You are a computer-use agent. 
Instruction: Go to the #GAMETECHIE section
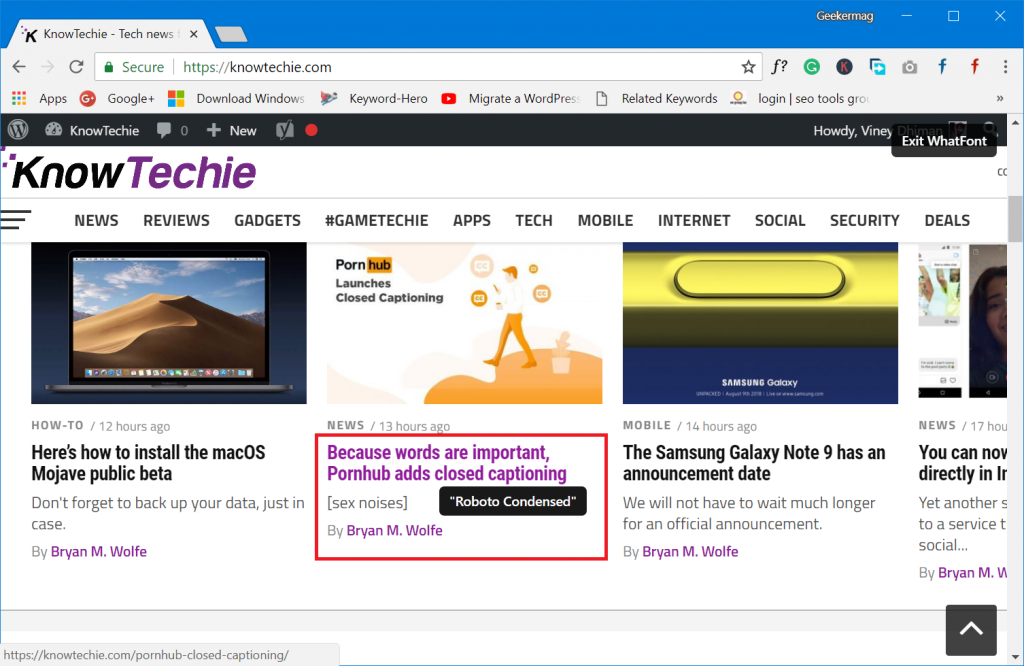[377, 221]
